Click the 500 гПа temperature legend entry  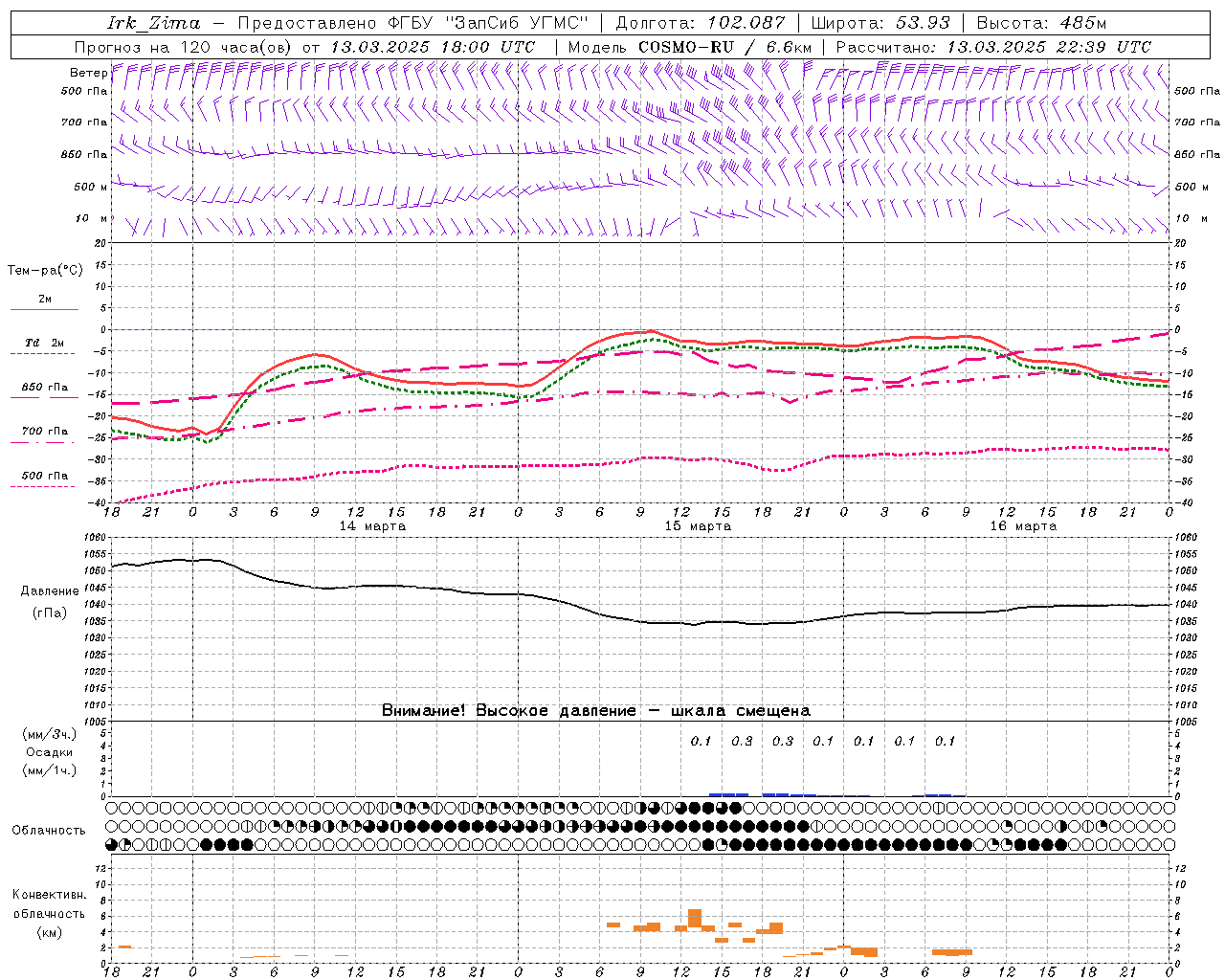pos(45,476)
